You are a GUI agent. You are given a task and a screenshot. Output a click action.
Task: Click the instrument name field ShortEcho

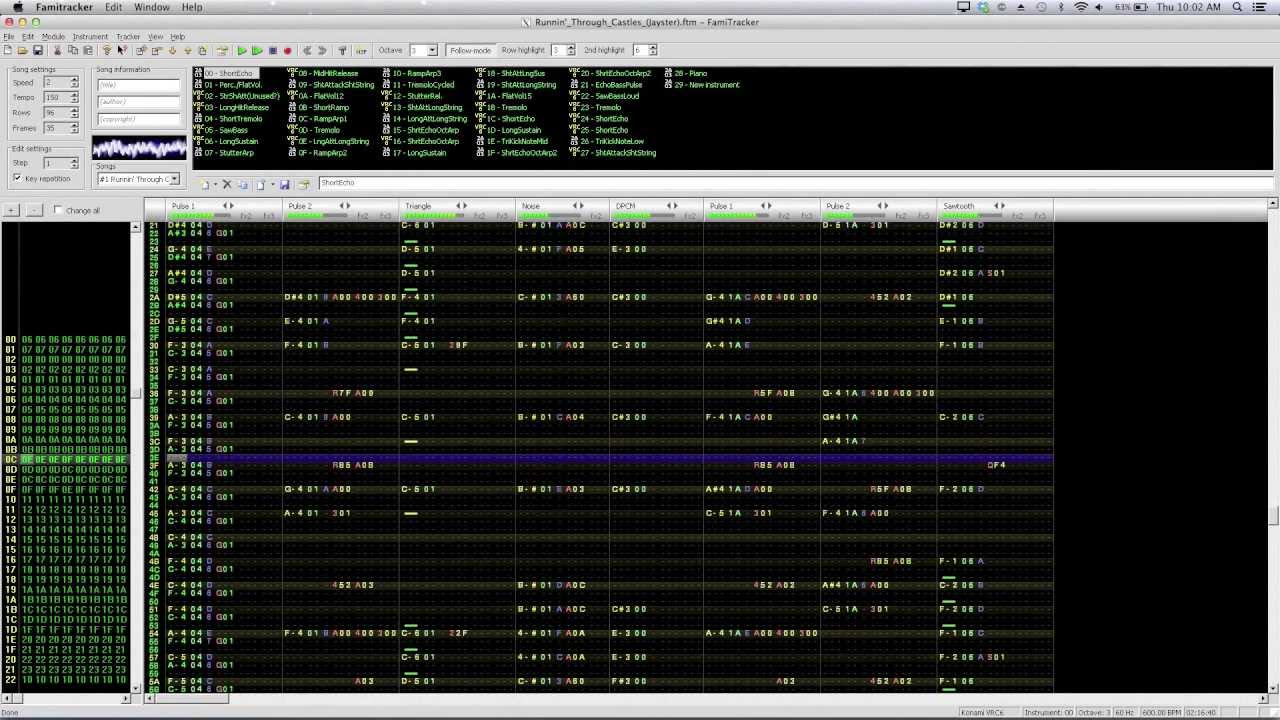pyautogui.click(x=795, y=183)
